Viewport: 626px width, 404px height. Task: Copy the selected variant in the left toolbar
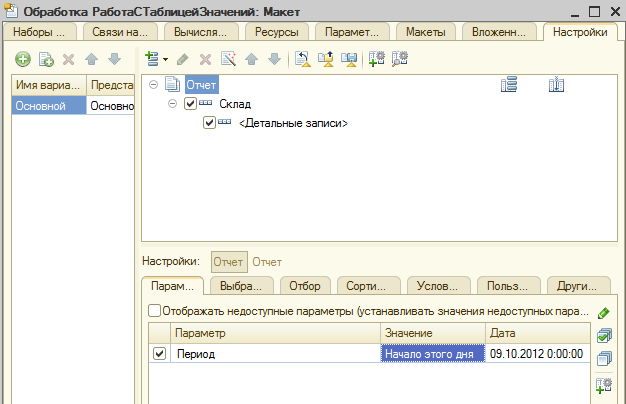46,59
